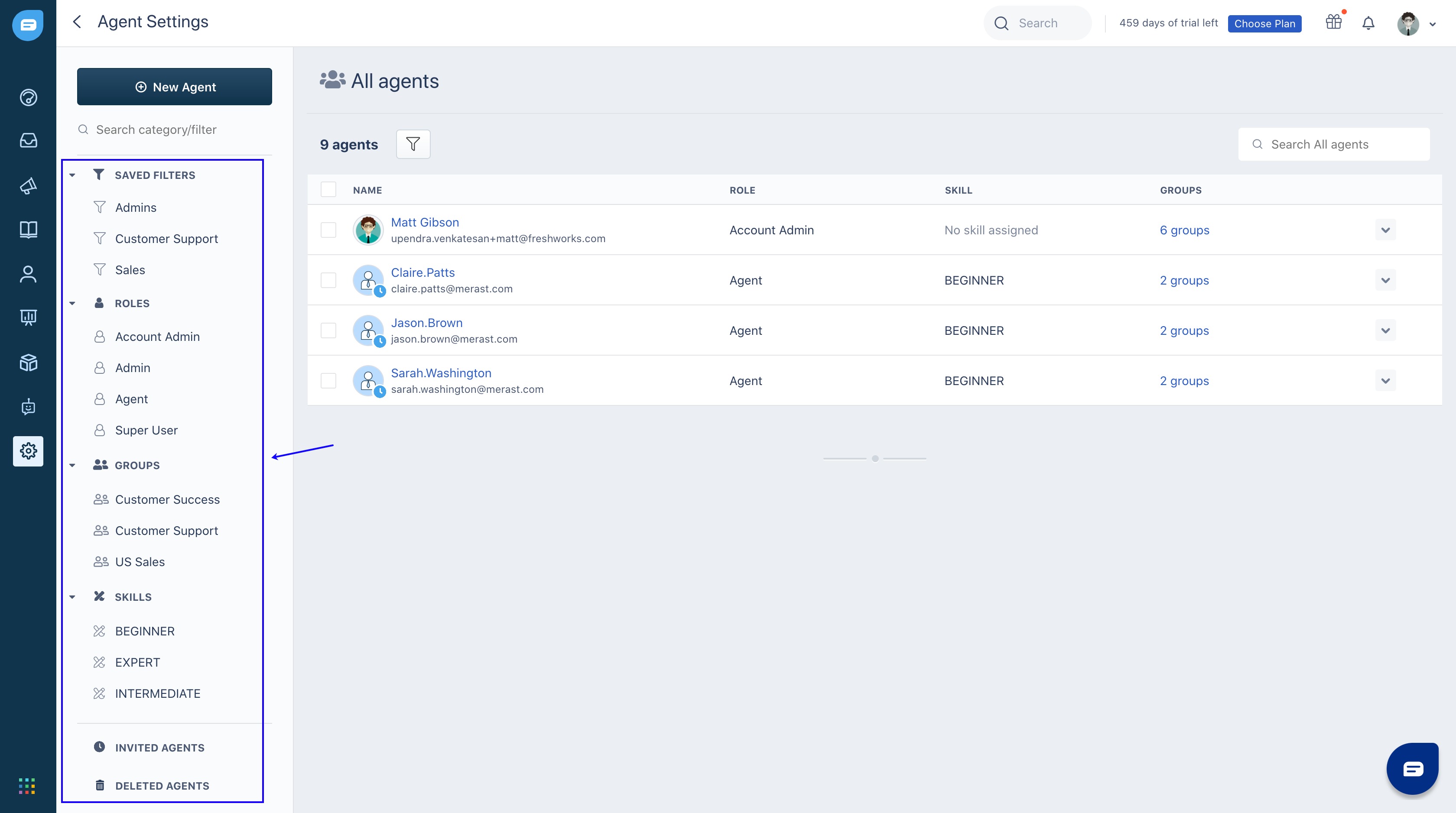
Task: Click the New Agent button
Action: [x=174, y=87]
